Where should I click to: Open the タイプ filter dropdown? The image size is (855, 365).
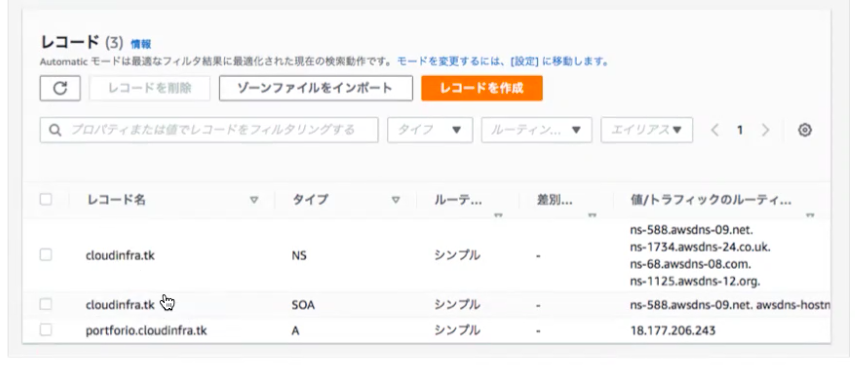point(430,130)
